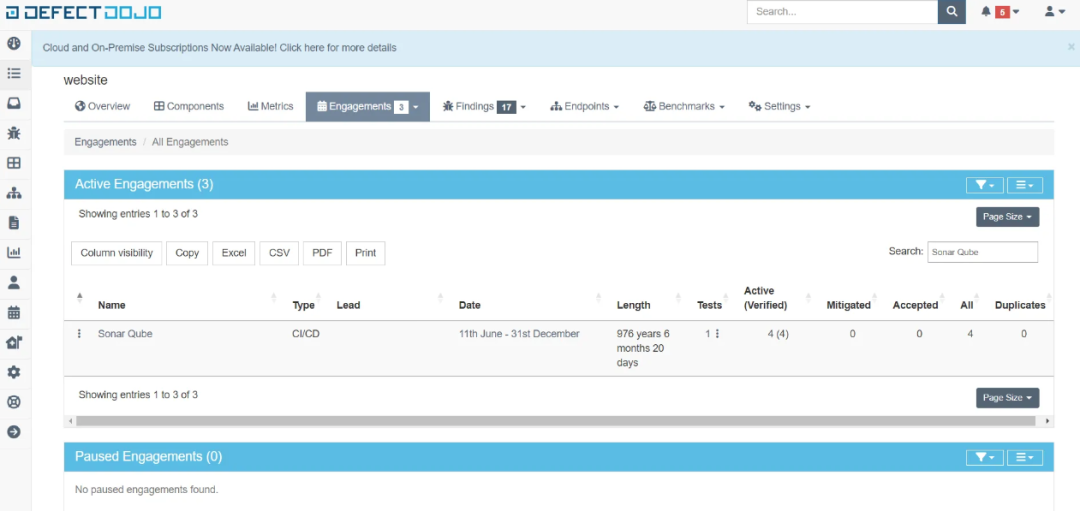Expand the sidebar using the arrow icon
The height and width of the screenshot is (511, 1080).
pyautogui.click(x=14, y=432)
